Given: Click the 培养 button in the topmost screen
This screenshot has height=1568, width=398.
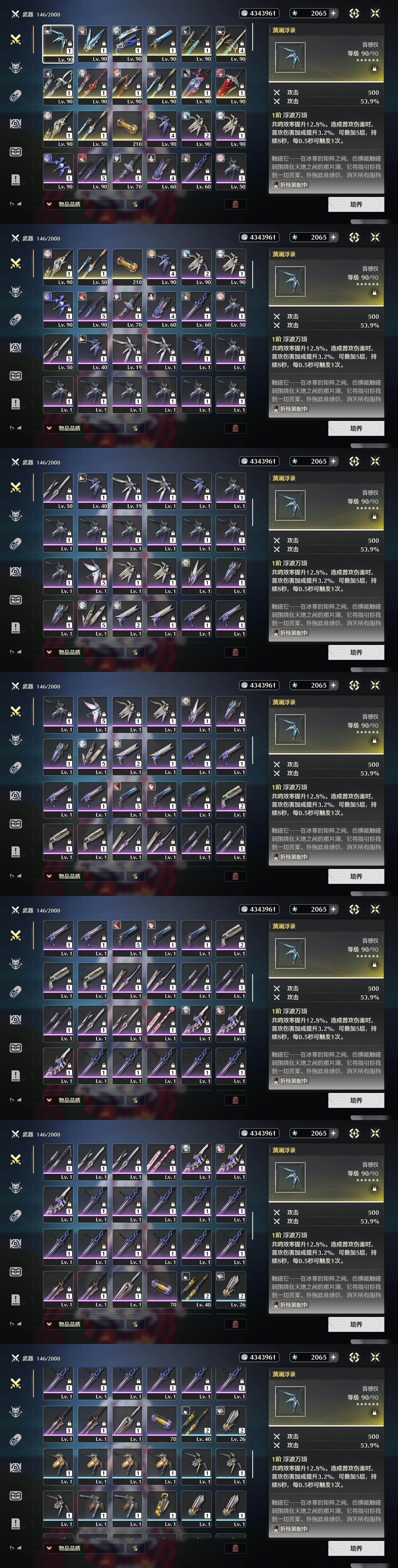Looking at the screenshot, I should click(356, 204).
